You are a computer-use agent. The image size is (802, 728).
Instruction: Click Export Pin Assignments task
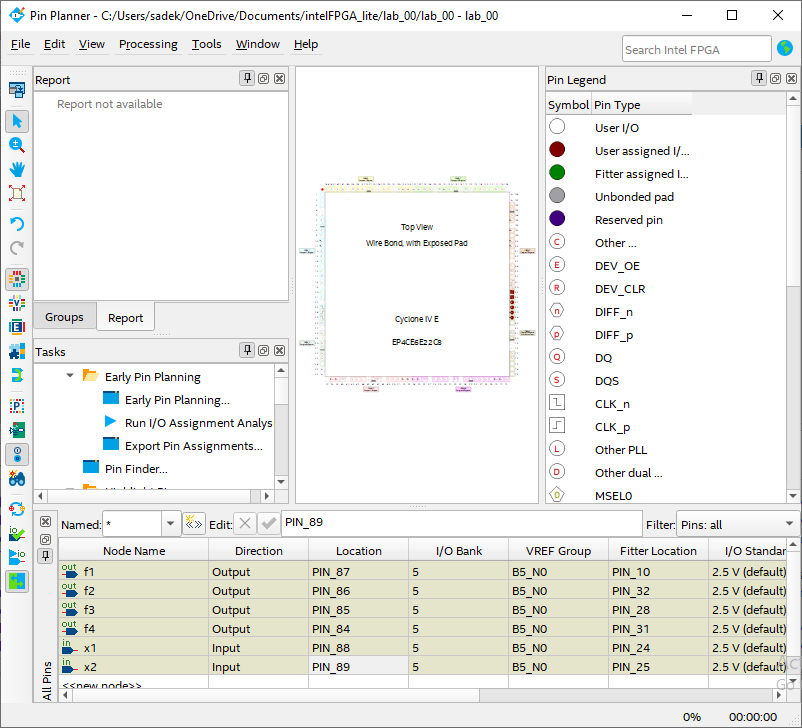click(x=193, y=446)
